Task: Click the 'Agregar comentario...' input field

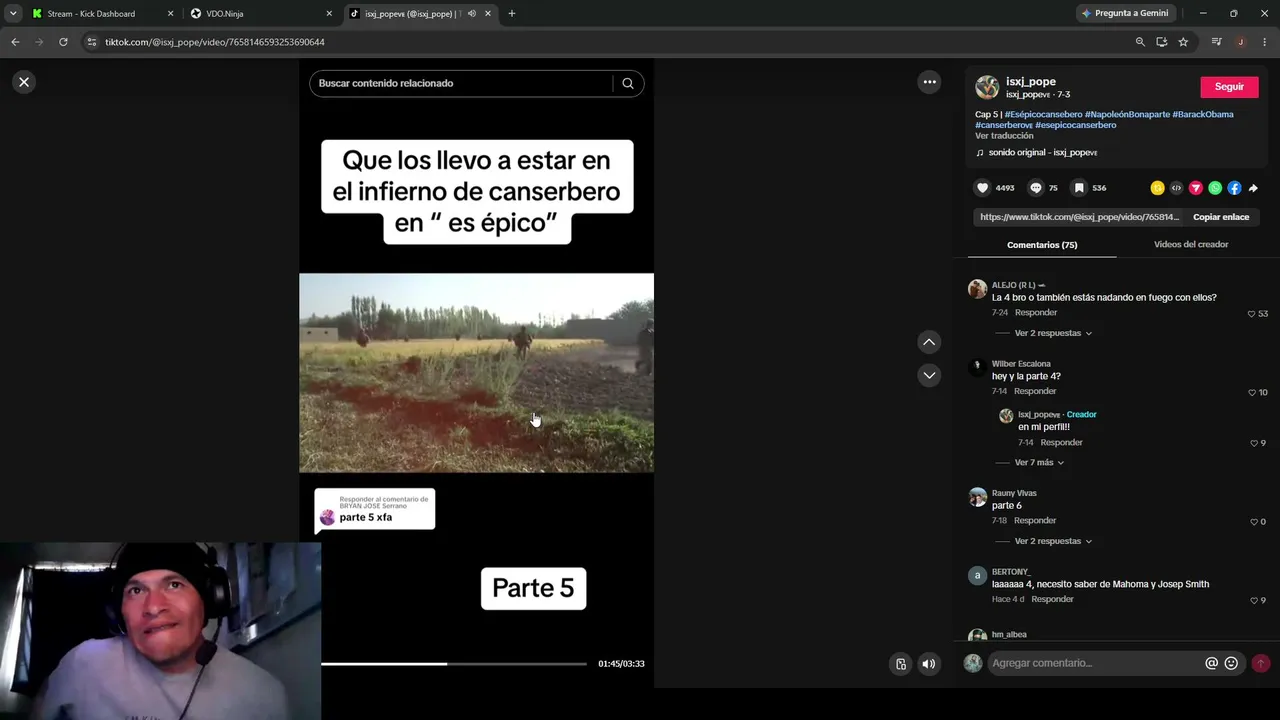Action: click(x=1096, y=663)
